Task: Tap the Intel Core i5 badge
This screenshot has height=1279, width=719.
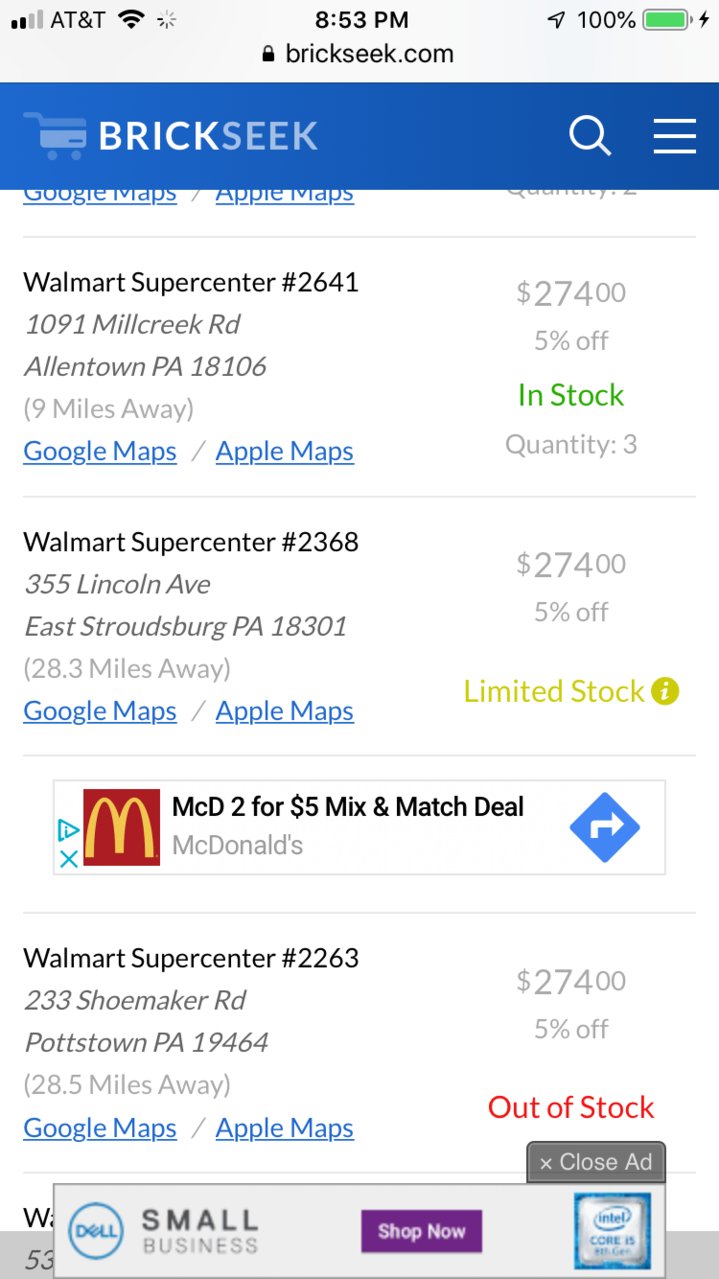Action: (x=612, y=1231)
